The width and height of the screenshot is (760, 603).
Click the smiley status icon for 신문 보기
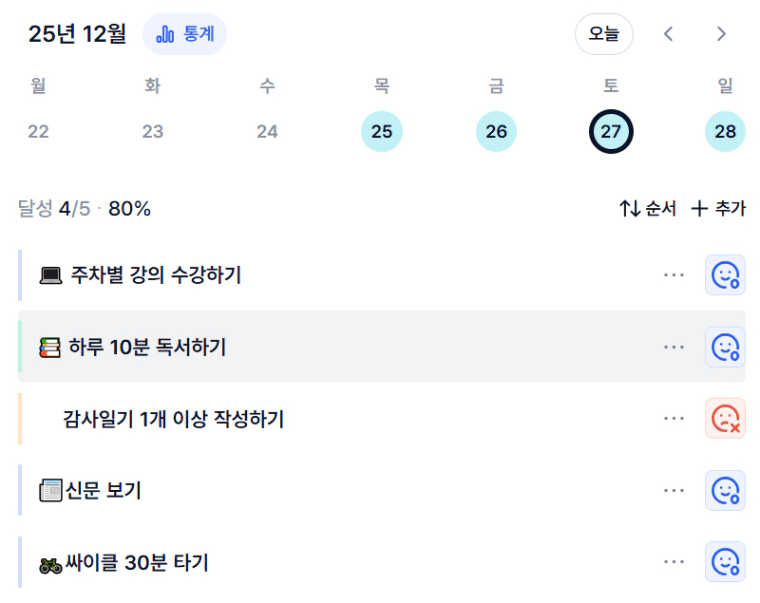tap(725, 491)
